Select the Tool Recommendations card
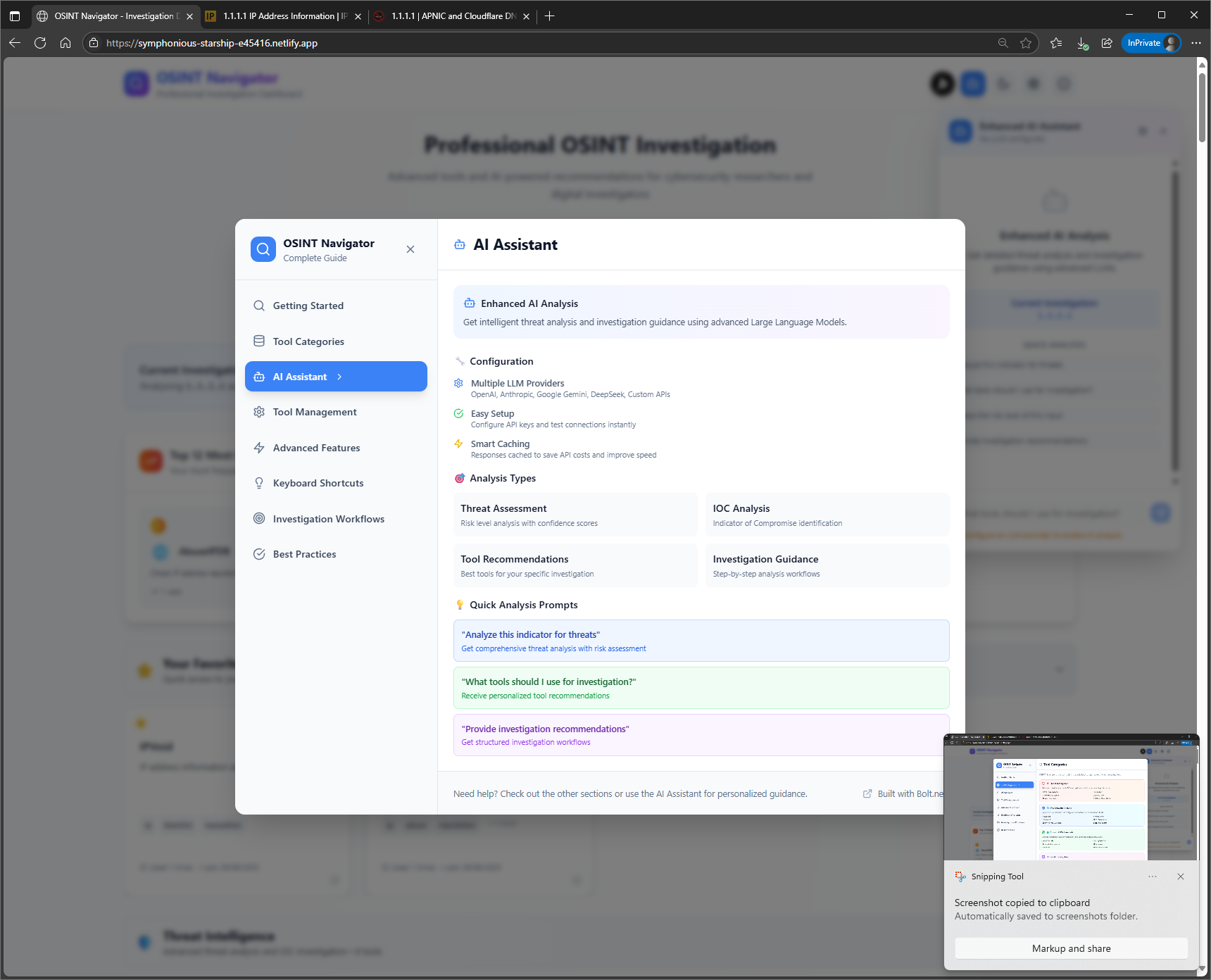1211x980 pixels. coord(575,565)
